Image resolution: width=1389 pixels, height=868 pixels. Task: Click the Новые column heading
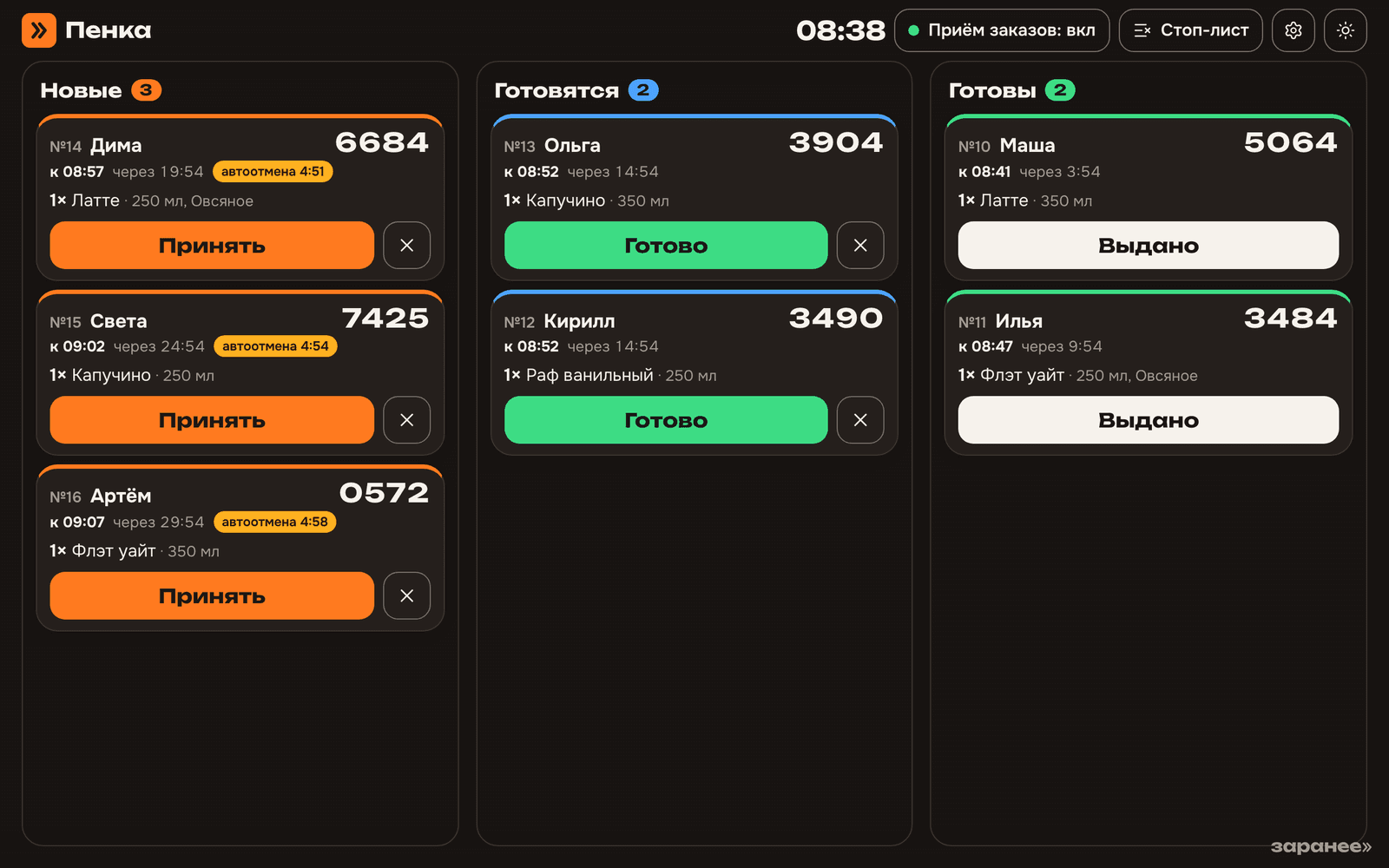coord(81,90)
